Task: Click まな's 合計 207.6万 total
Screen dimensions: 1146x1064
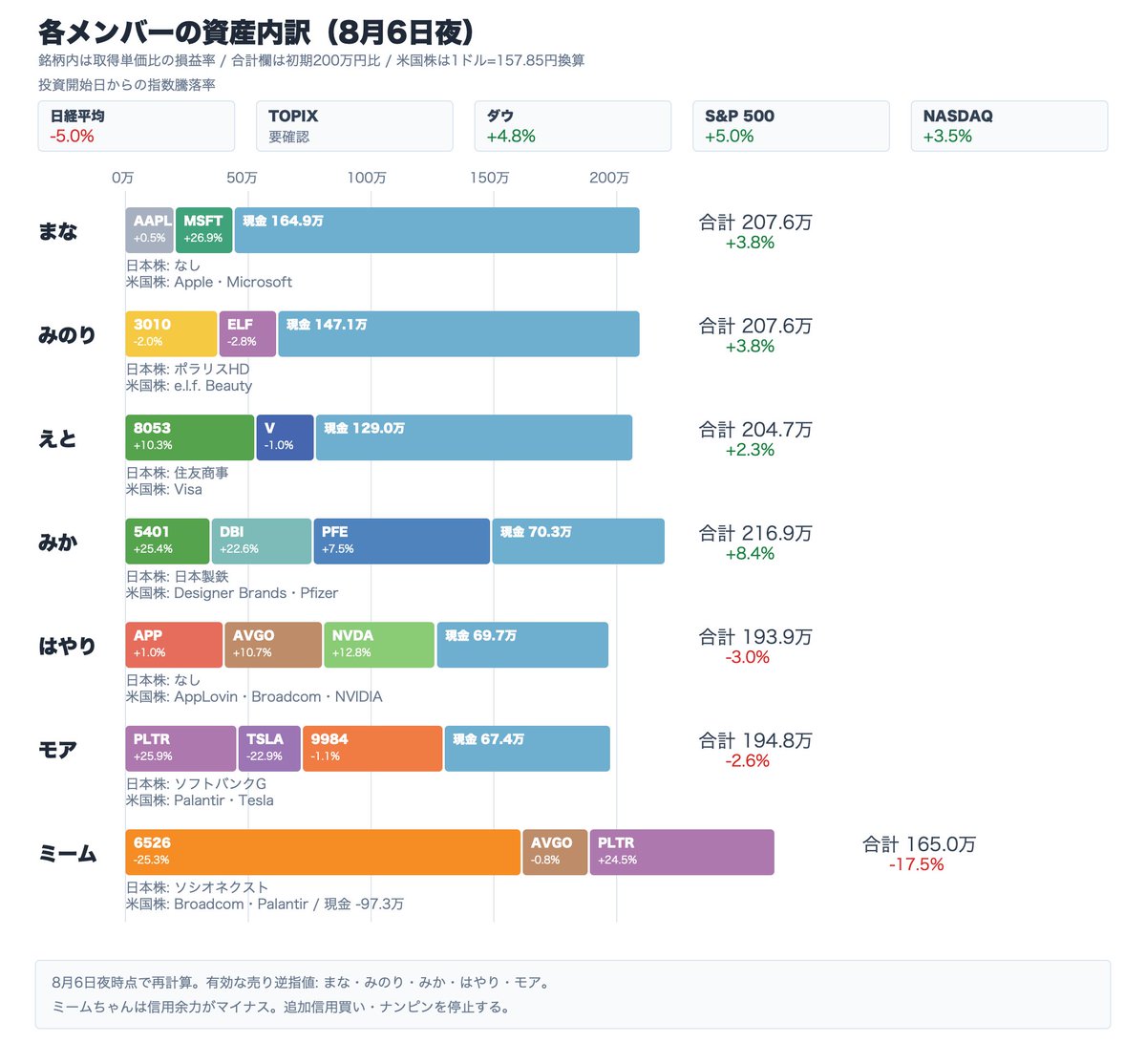Action: click(755, 223)
